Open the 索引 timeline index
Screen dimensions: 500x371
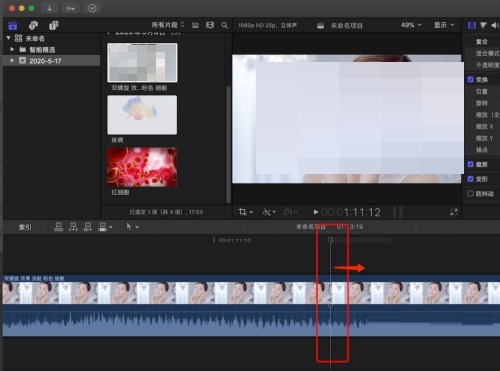(x=25, y=227)
